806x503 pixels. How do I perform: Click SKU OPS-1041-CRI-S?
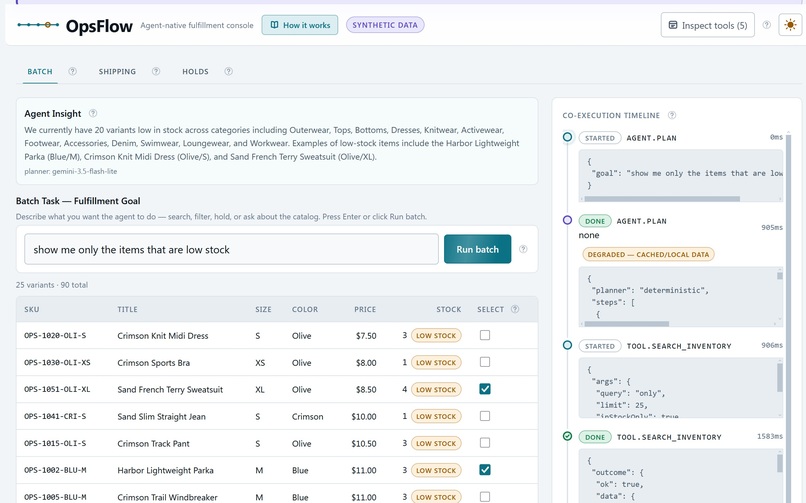click(x=55, y=416)
